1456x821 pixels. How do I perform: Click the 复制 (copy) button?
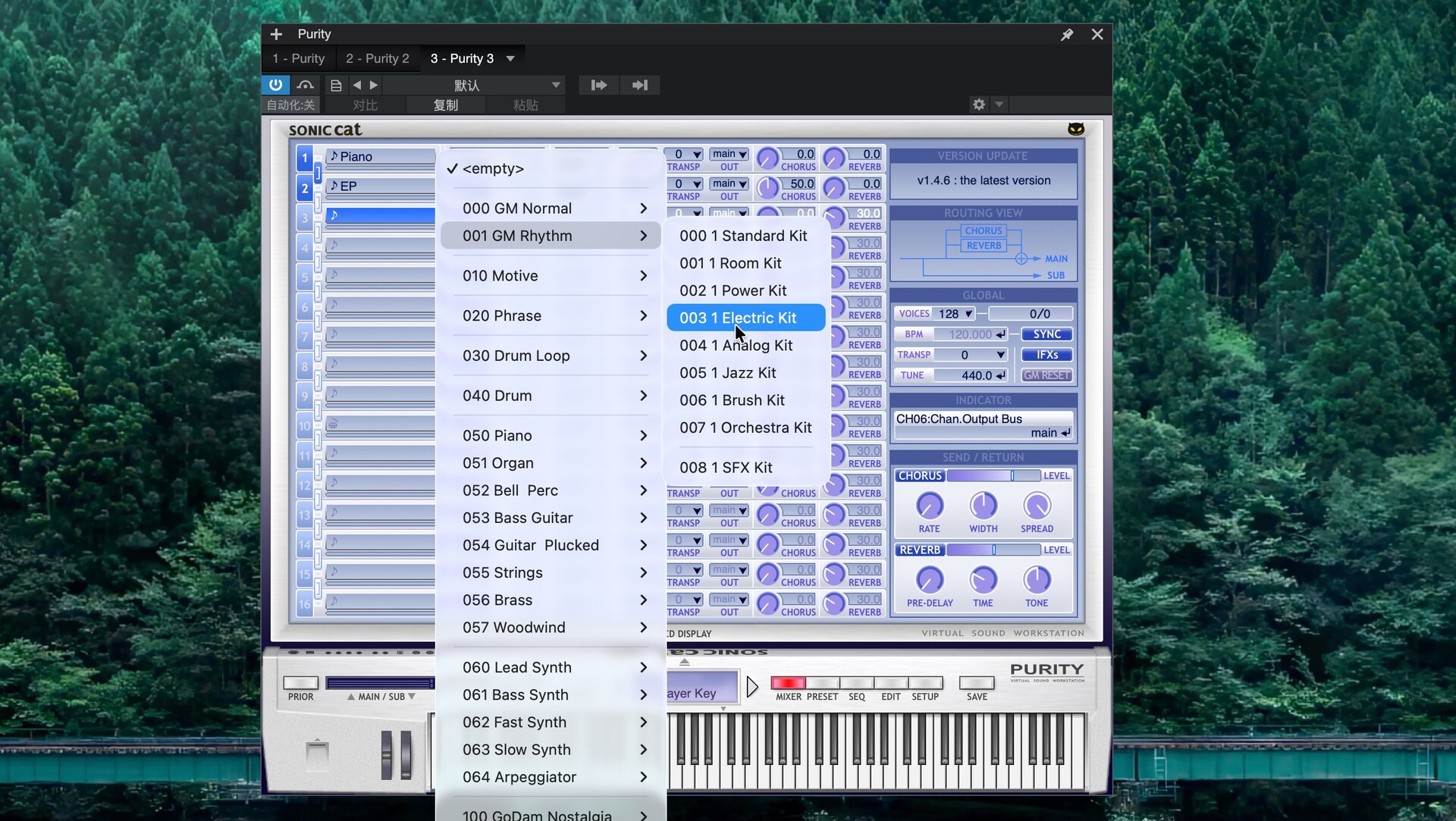click(446, 105)
